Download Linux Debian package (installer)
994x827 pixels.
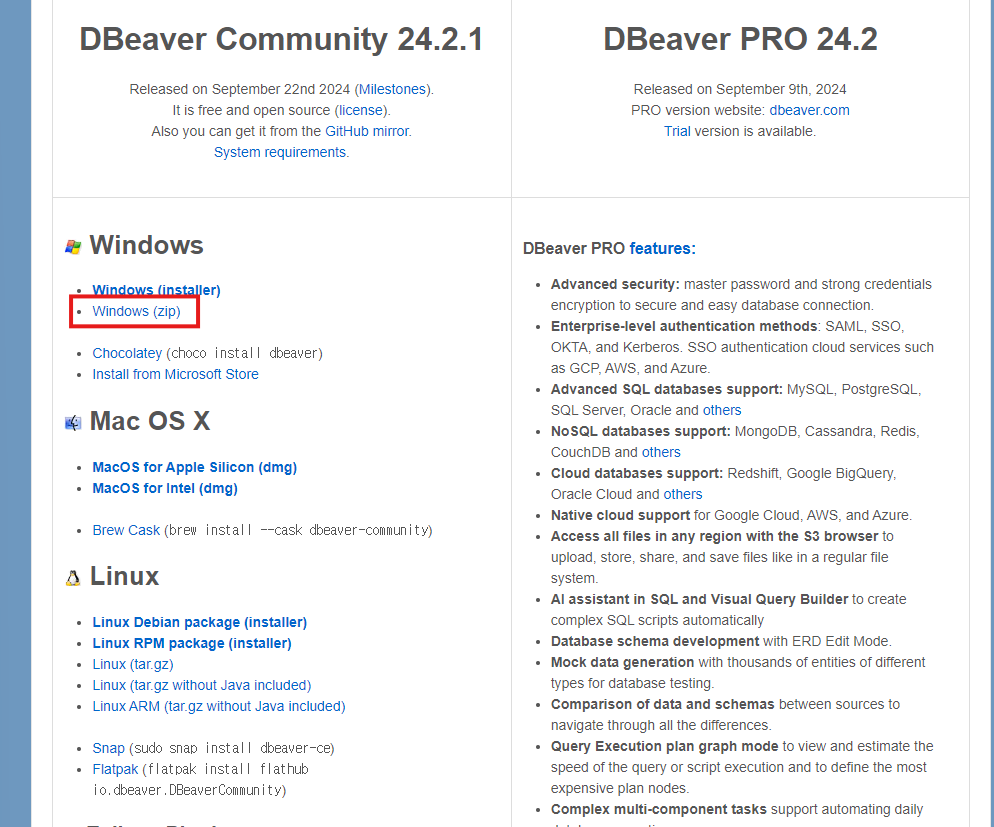[x=200, y=622]
